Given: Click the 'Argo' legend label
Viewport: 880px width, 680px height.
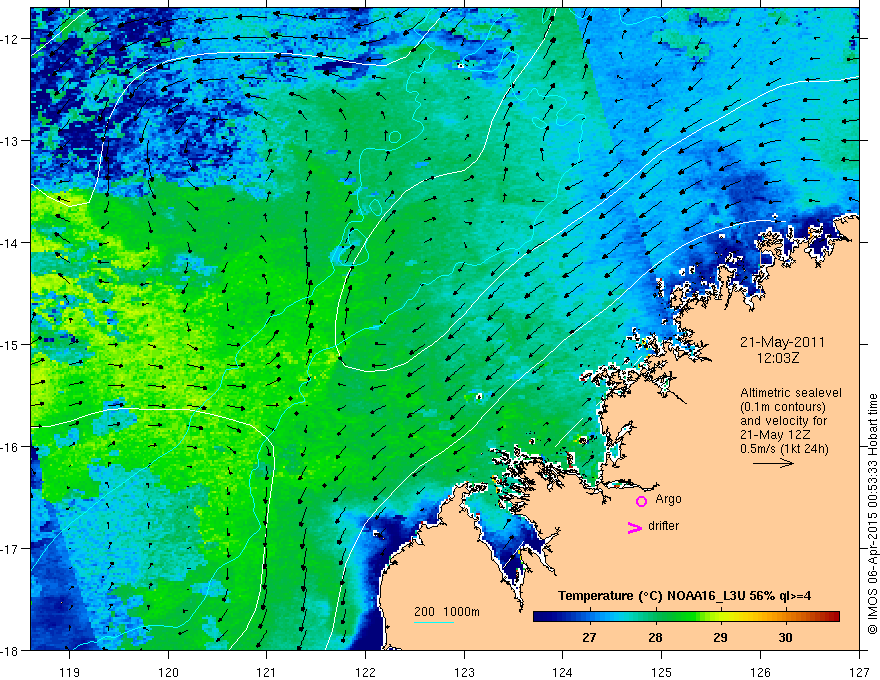Looking at the screenshot, I should pos(668,499).
